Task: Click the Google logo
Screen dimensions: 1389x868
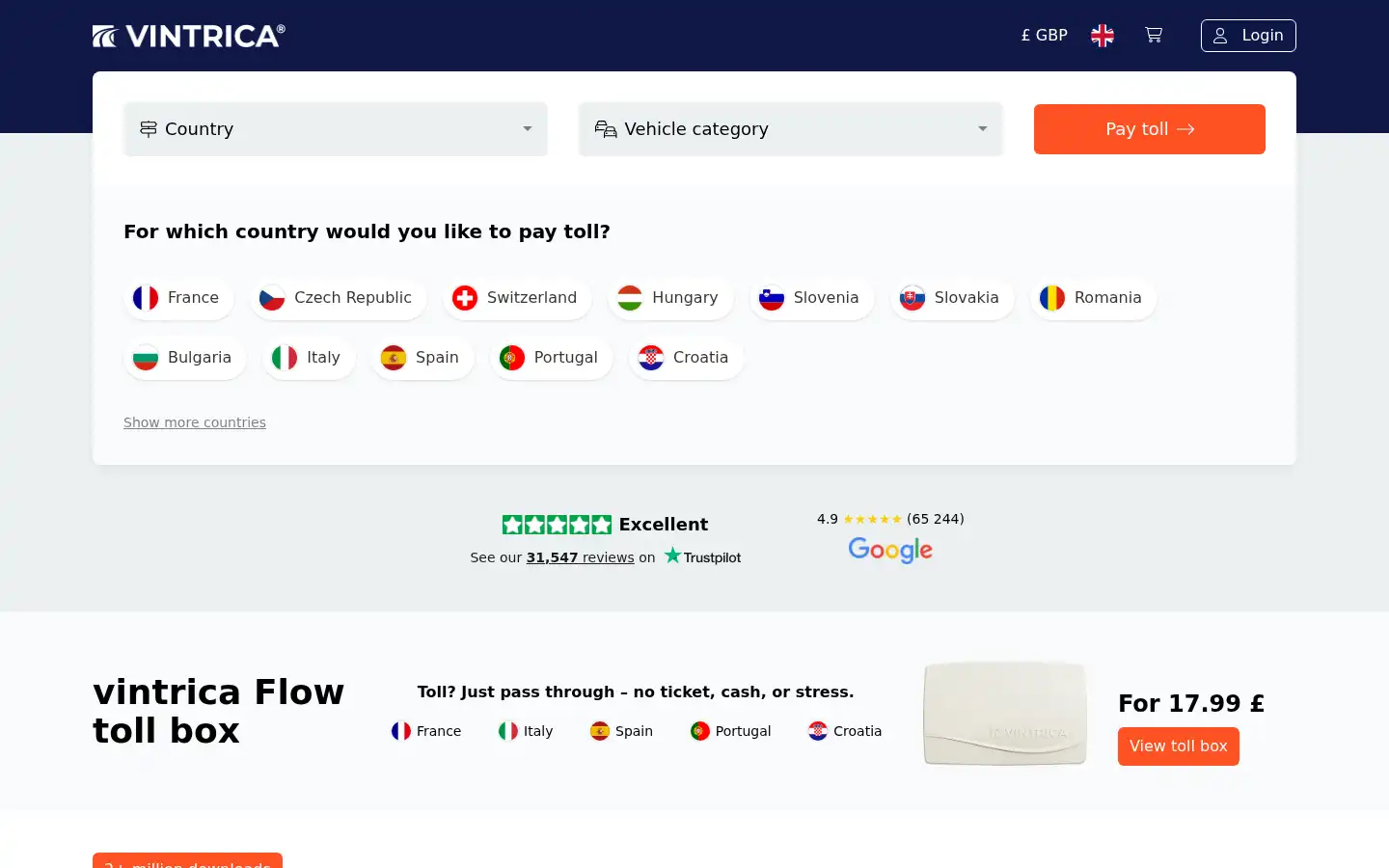Action: [x=890, y=551]
